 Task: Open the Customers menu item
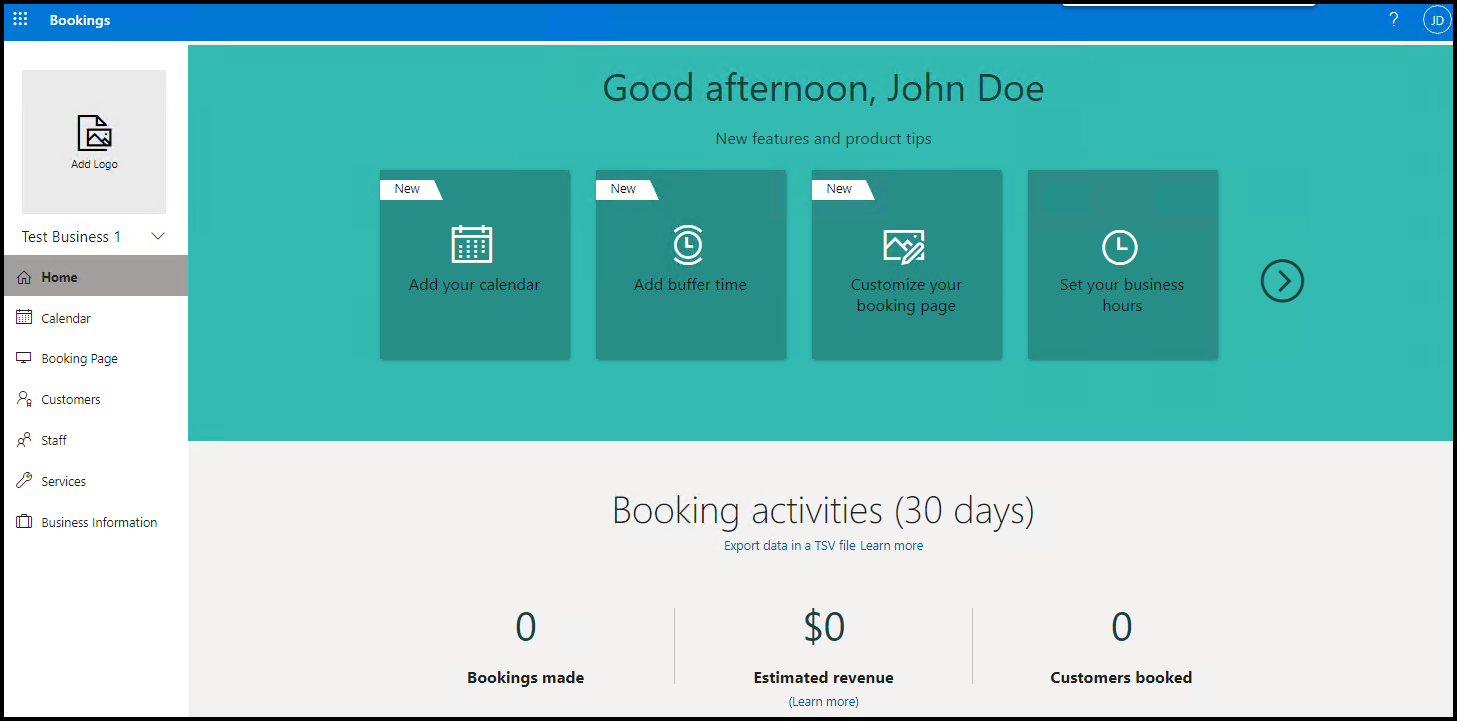[x=96, y=399]
